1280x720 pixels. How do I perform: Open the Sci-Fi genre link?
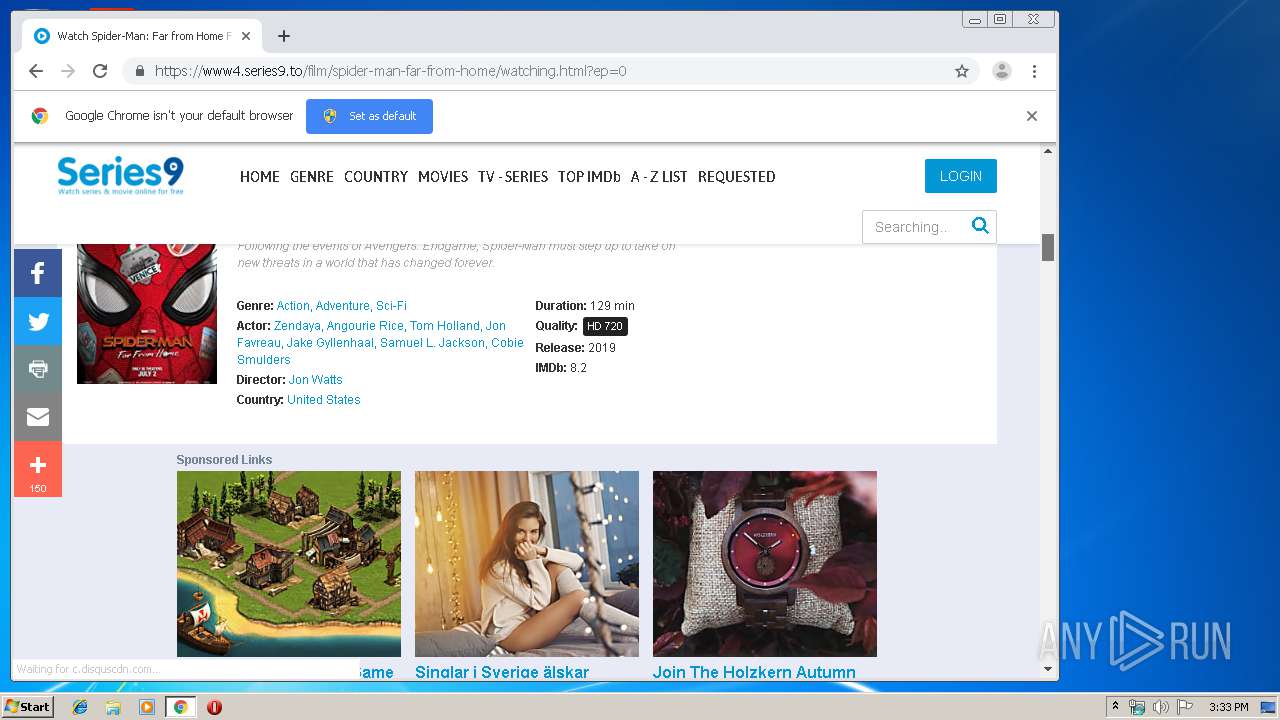(391, 306)
